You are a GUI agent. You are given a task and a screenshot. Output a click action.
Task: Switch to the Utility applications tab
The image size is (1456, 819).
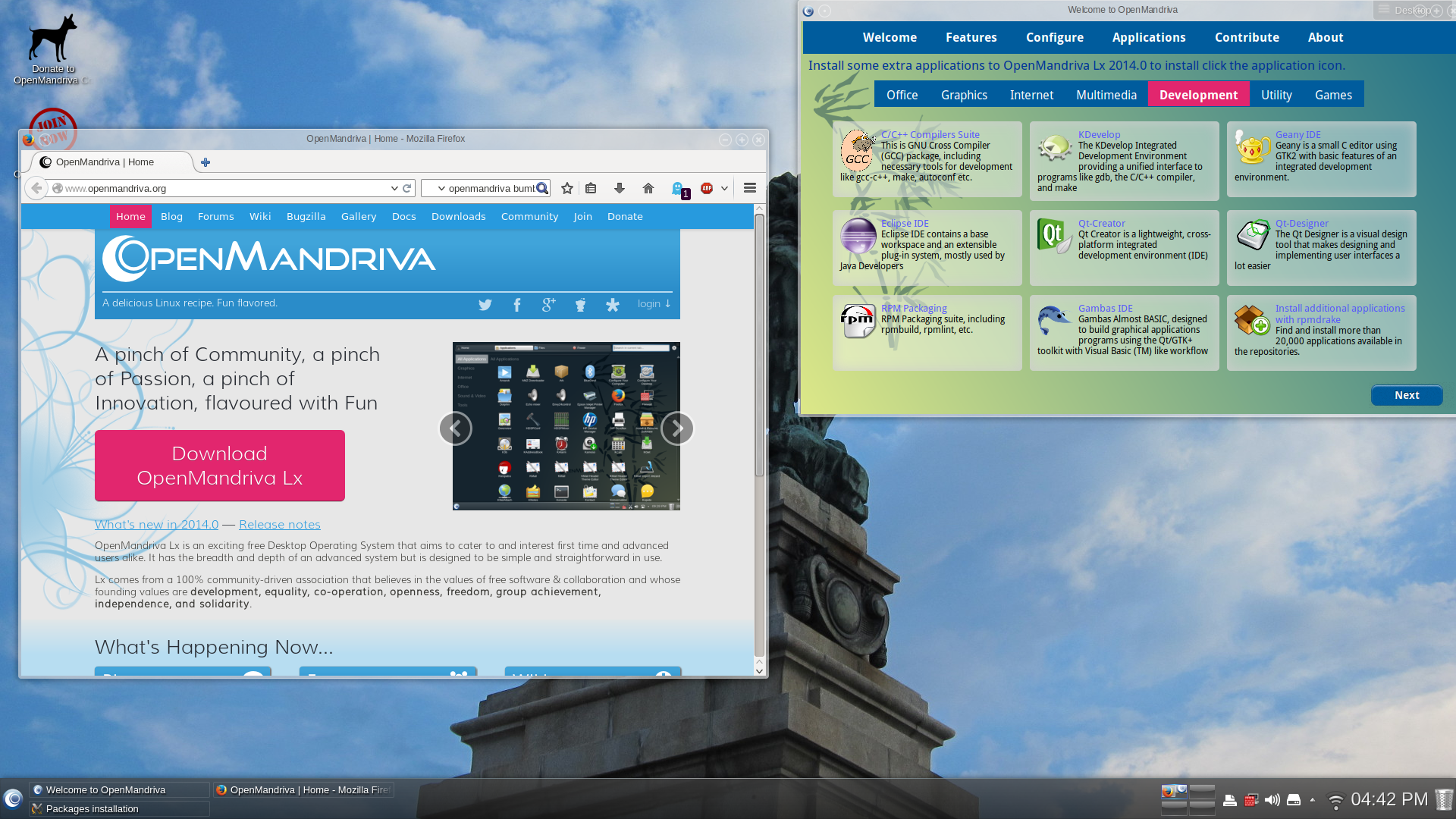tap(1276, 95)
